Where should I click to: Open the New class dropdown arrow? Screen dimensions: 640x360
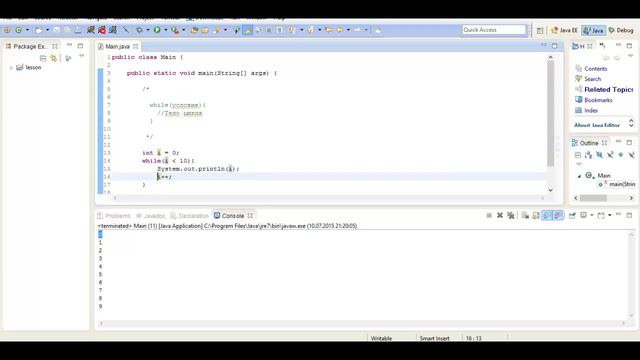[27, 30]
